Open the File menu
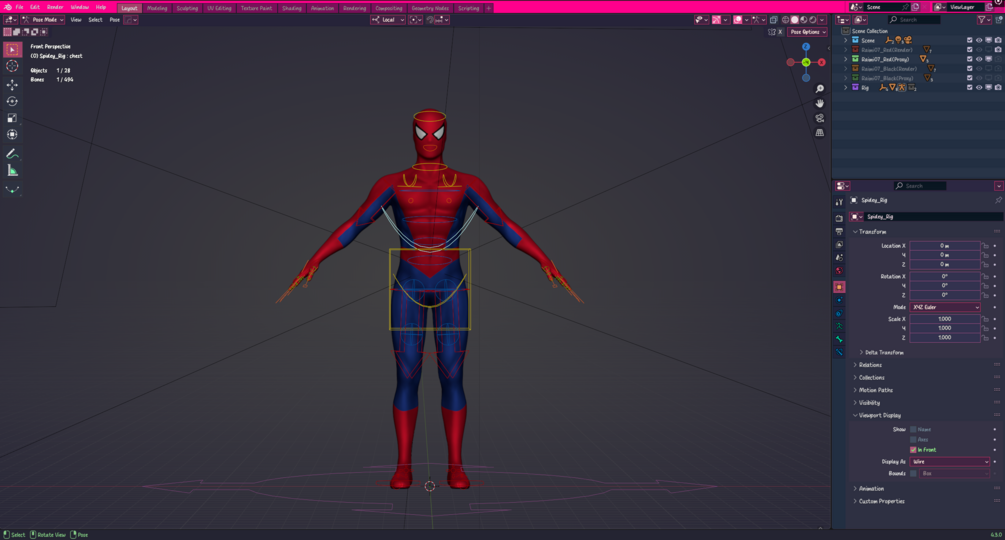The width and height of the screenshot is (1005, 540). 19,7
